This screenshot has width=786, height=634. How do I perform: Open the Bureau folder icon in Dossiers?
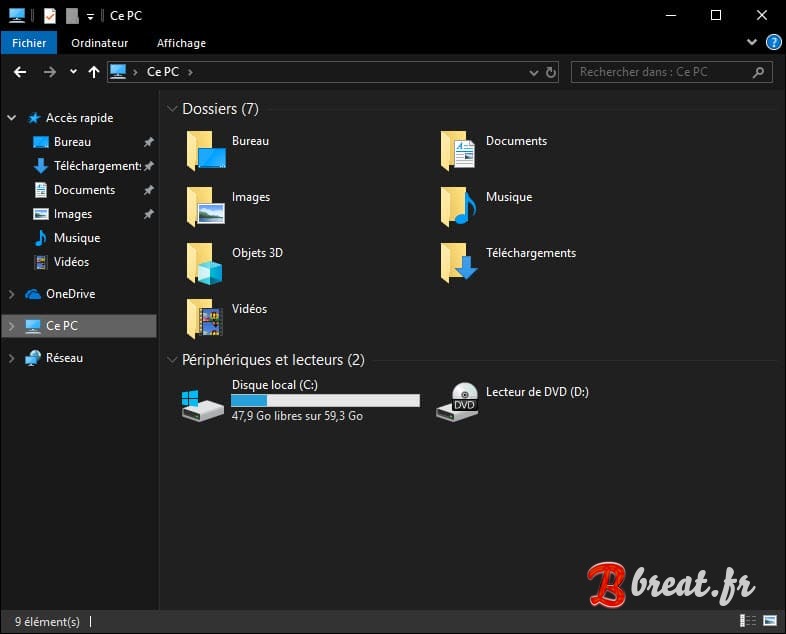click(206, 151)
